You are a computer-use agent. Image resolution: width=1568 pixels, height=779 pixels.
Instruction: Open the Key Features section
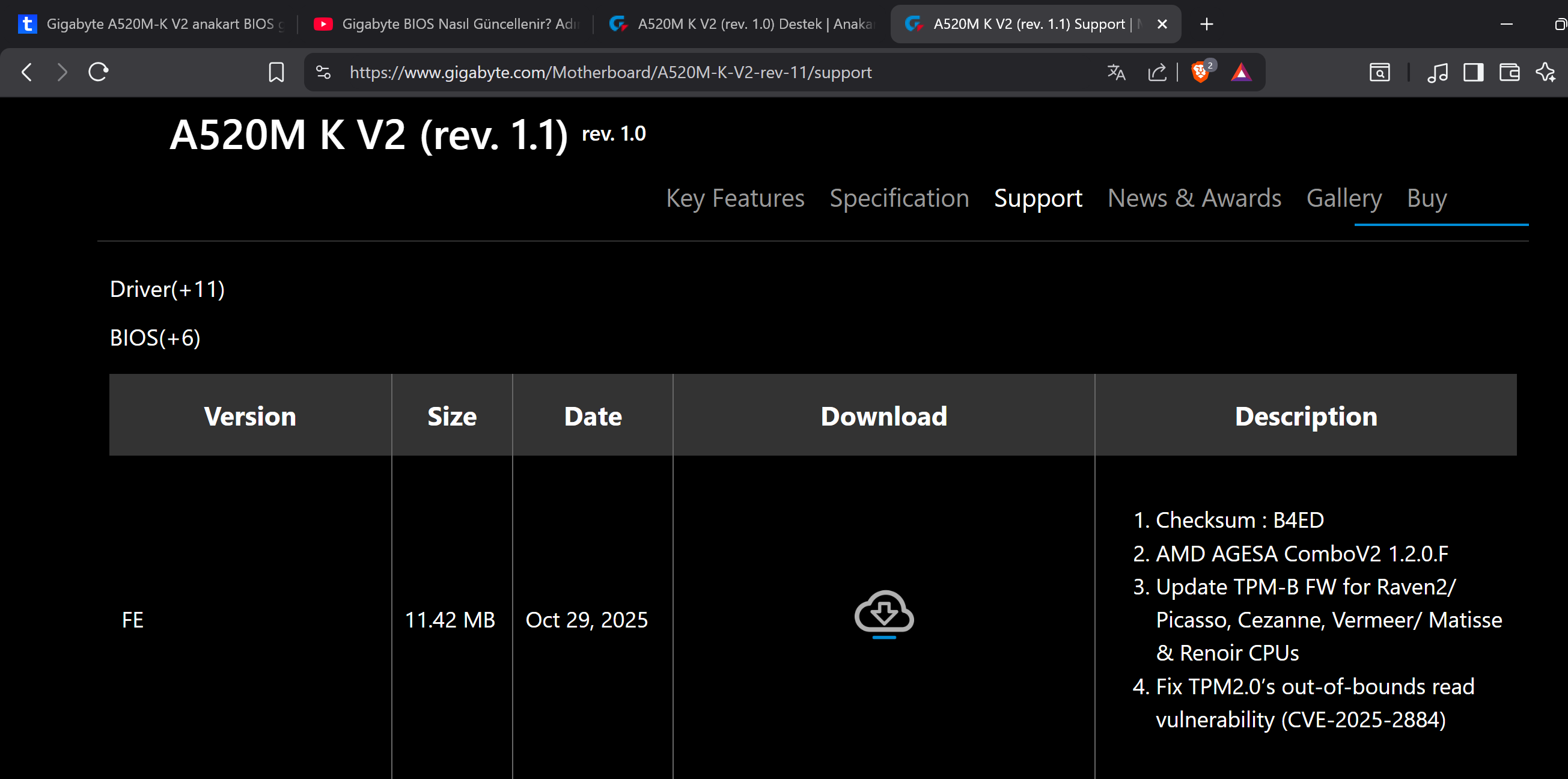coord(735,198)
